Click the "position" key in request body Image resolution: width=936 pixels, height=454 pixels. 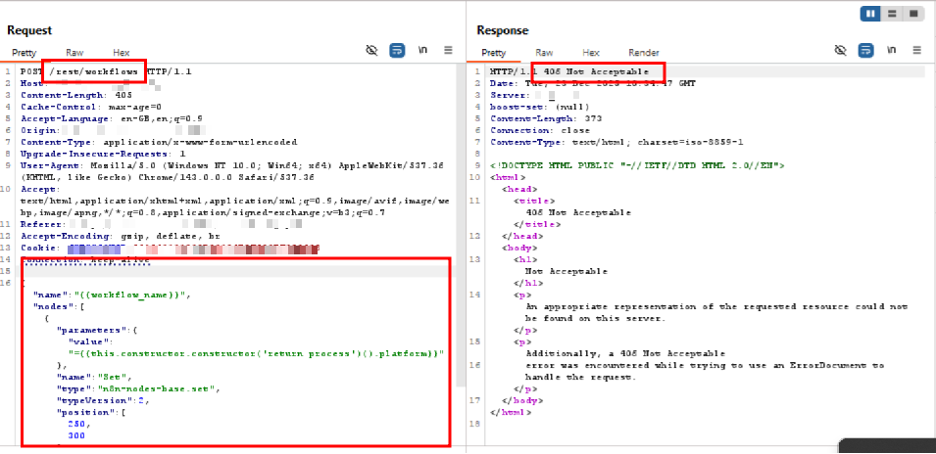[x=87, y=412]
